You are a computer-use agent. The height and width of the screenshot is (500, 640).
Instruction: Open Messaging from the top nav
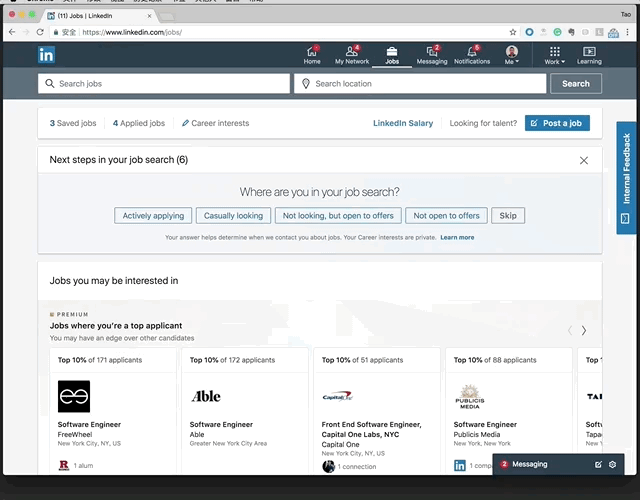[432, 55]
